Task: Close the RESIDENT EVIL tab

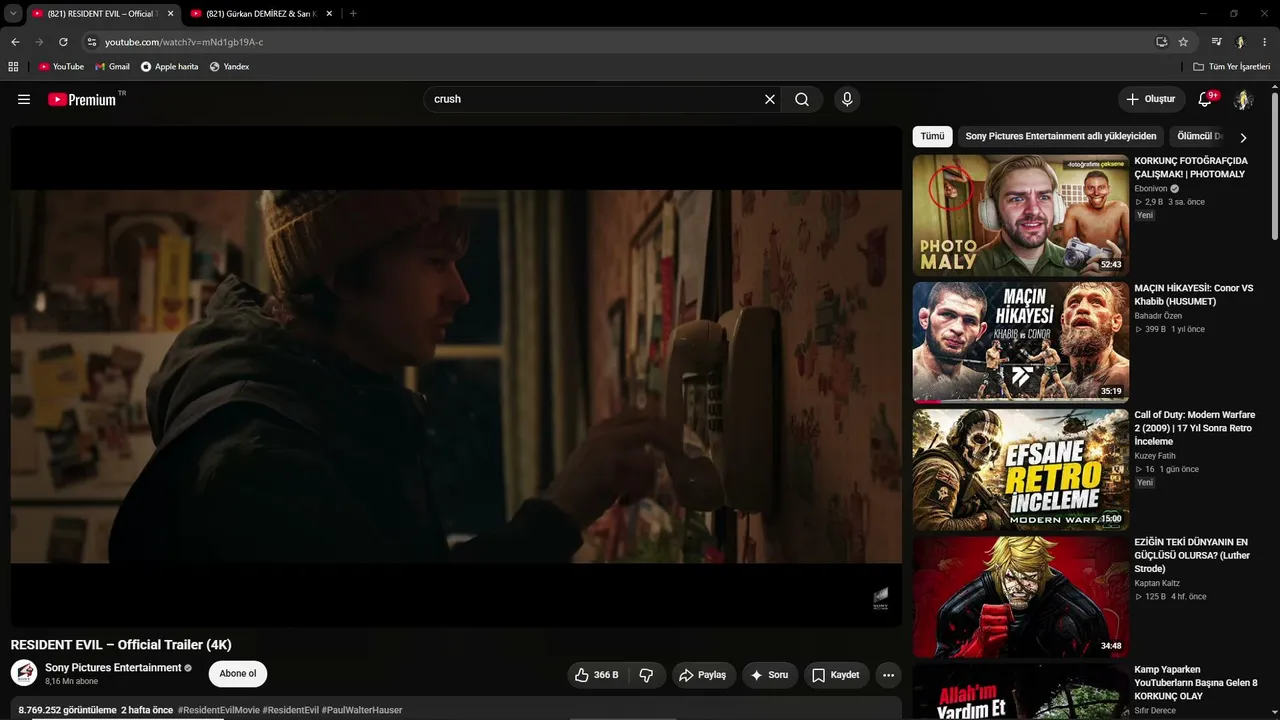Action: pos(170,14)
